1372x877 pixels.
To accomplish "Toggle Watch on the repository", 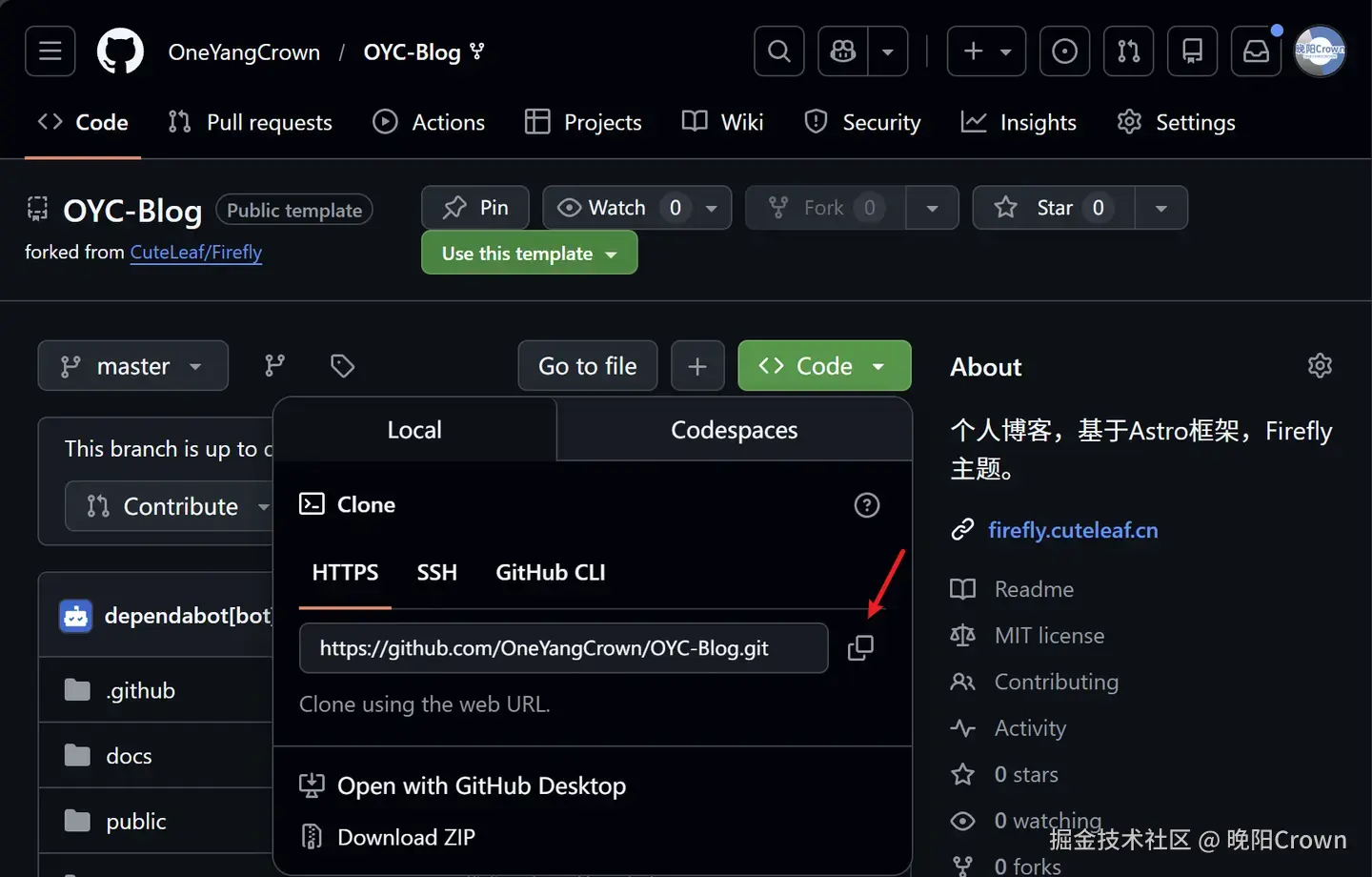I will (617, 208).
